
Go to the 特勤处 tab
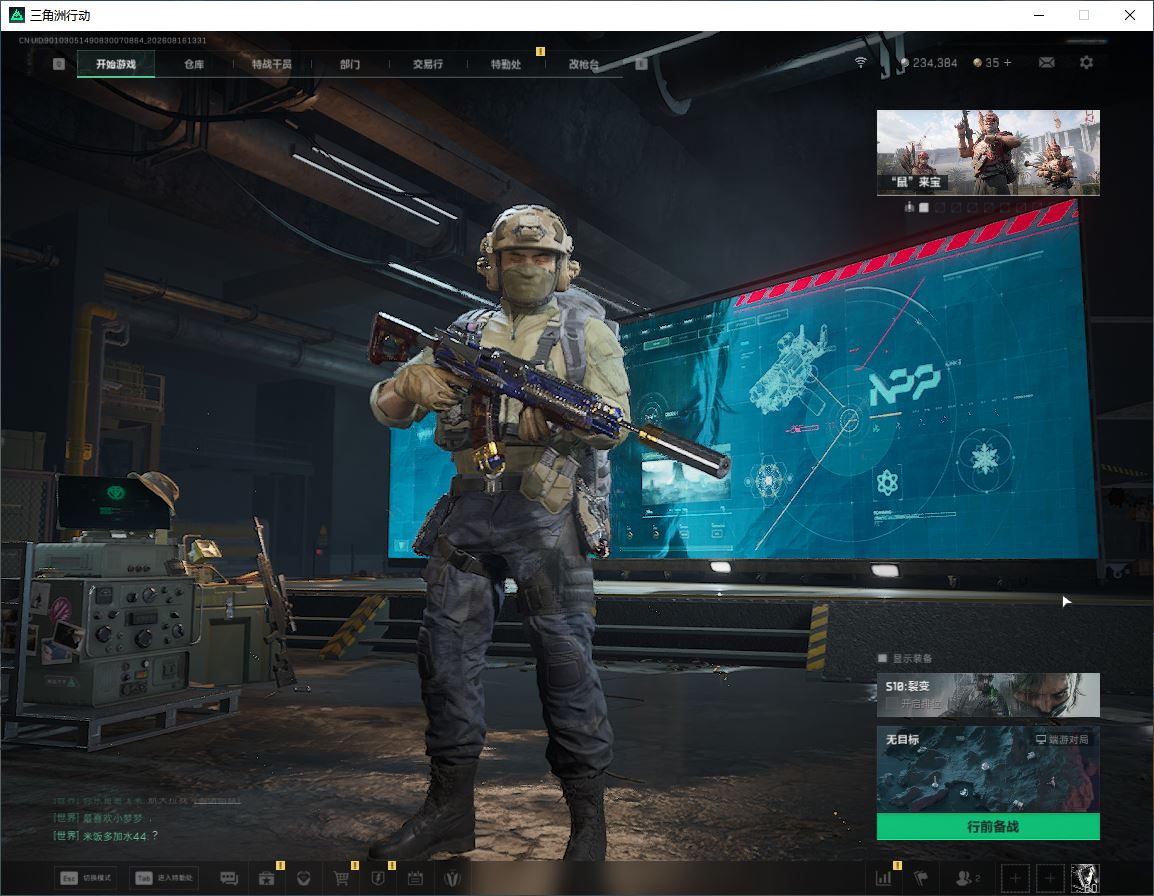coord(506,64)
